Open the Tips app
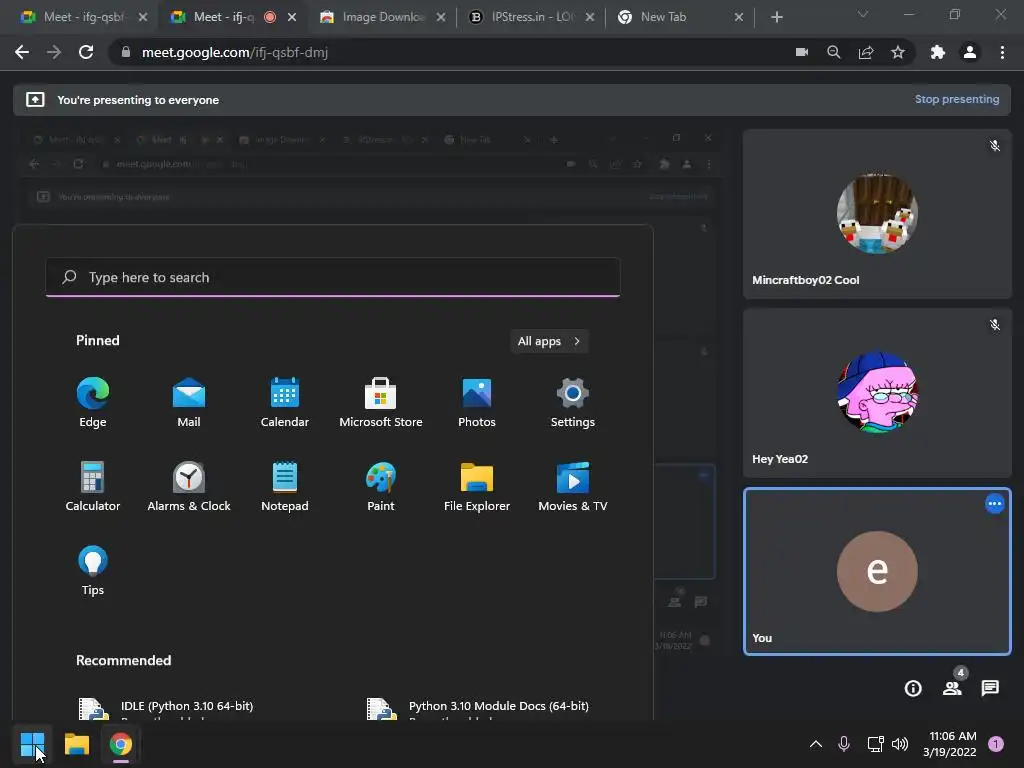 pos(93,571)
